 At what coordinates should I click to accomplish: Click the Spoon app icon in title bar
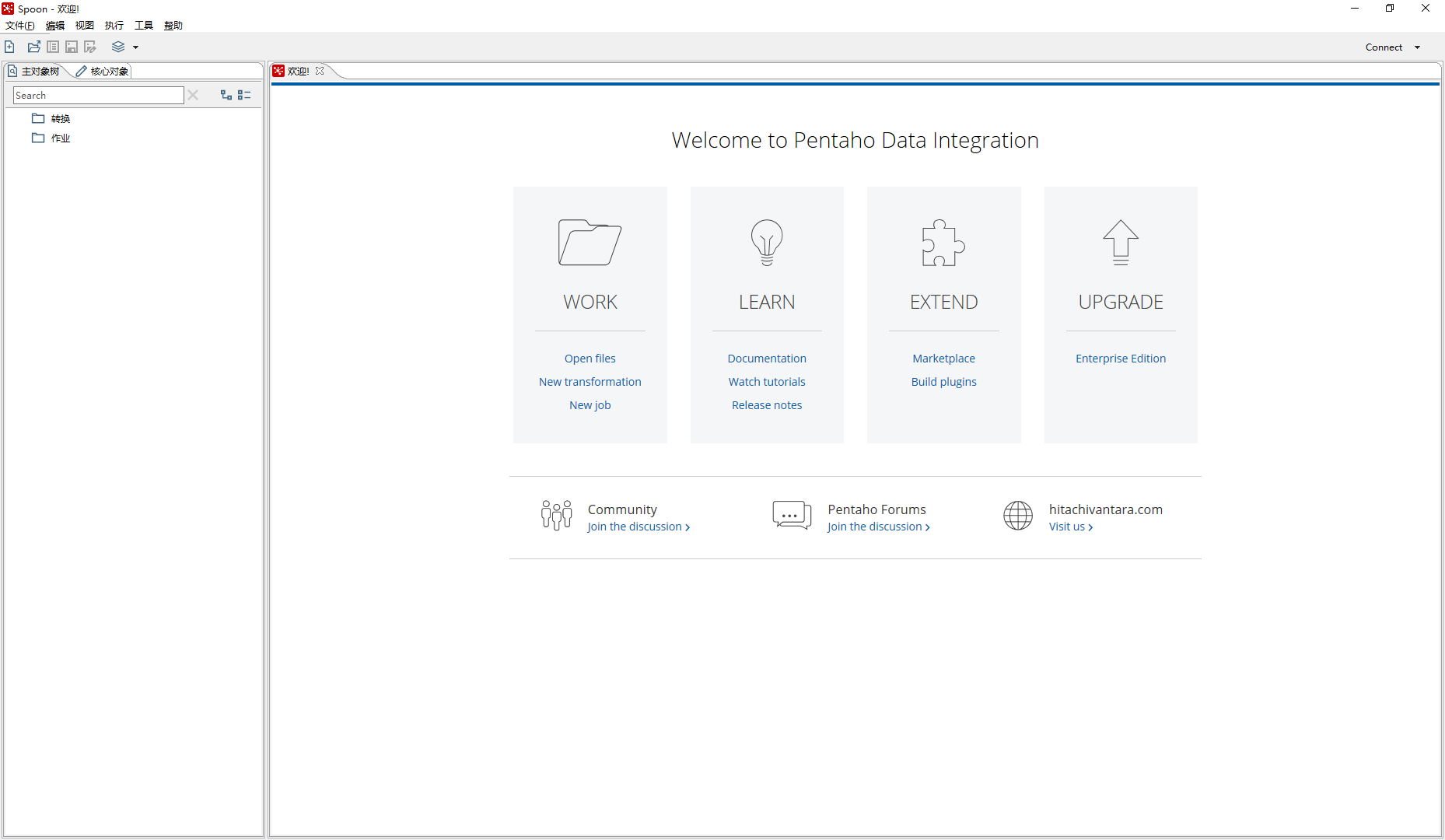[8, 9]
